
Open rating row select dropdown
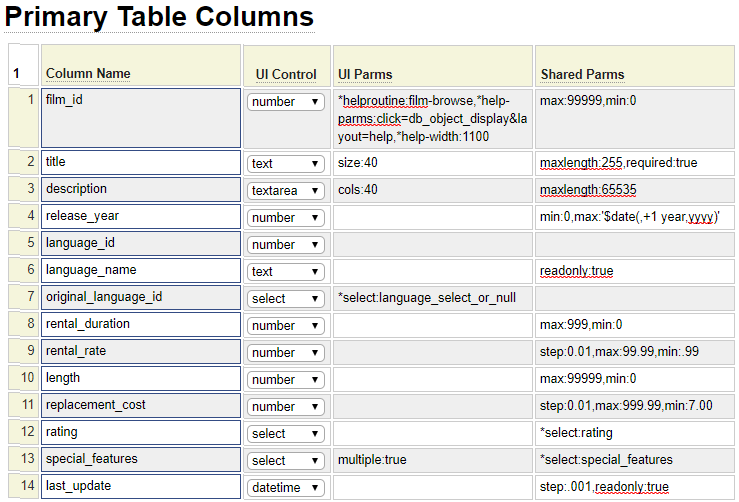point(285,434)
